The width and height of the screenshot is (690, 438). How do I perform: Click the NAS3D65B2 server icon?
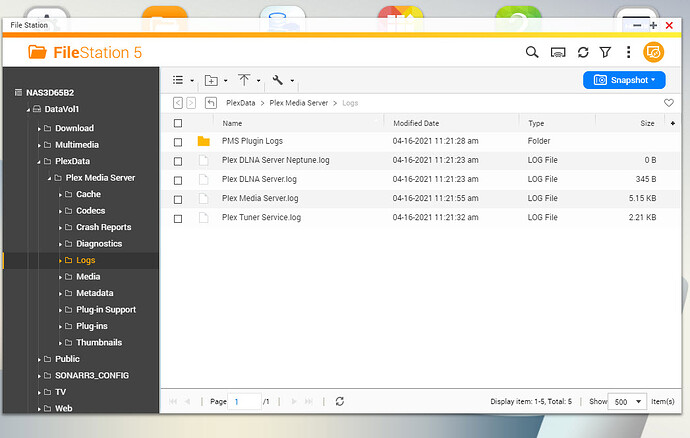[x=18, y=92]
